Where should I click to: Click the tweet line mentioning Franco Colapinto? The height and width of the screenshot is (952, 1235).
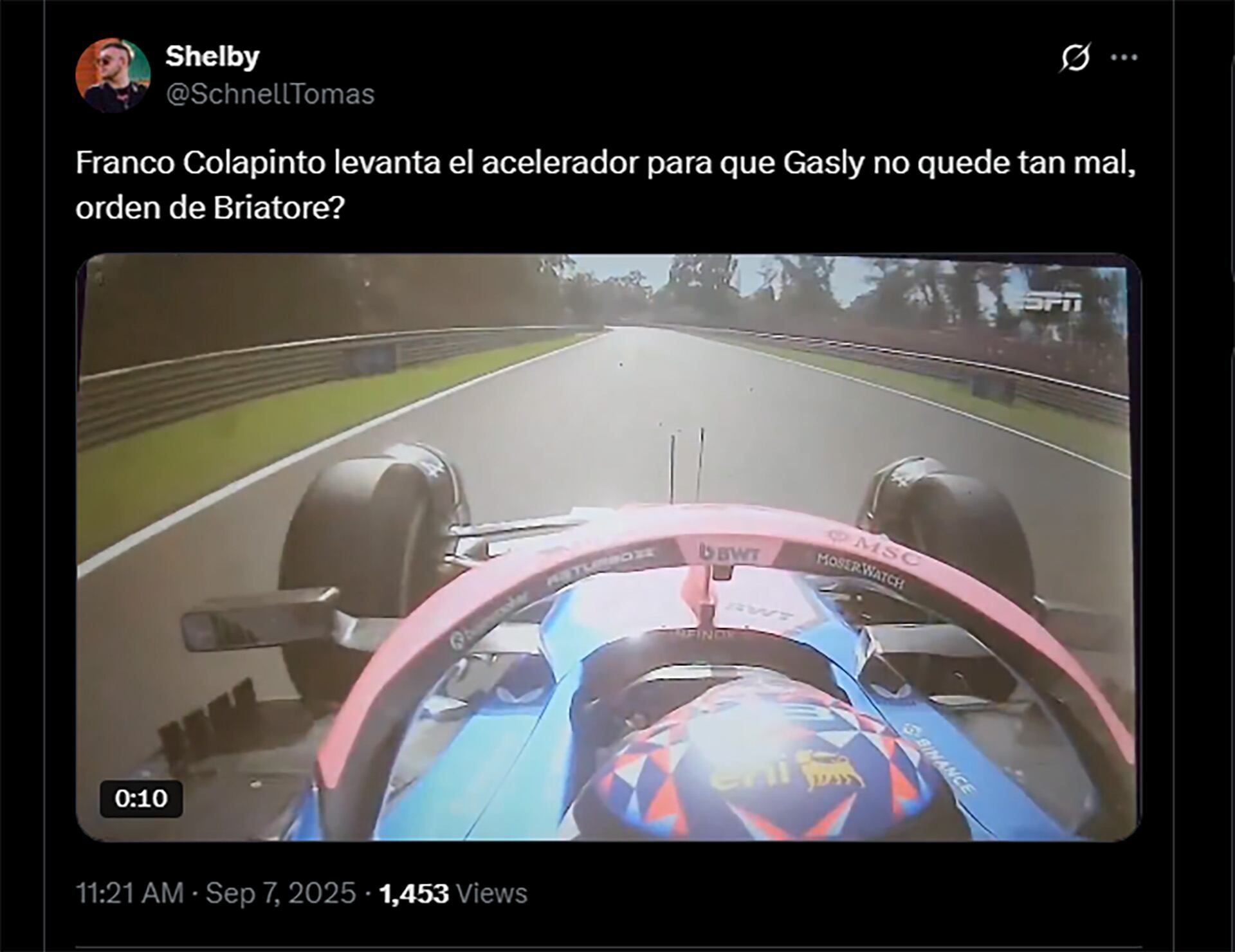pyautogui.click(x=606, y=163)
